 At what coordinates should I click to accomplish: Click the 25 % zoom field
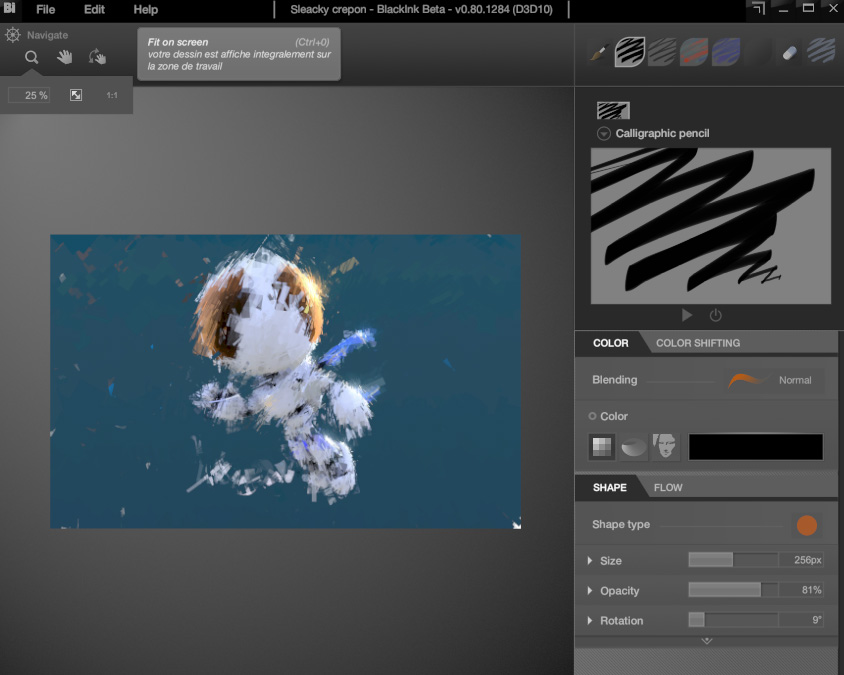[x=30, y=95]
